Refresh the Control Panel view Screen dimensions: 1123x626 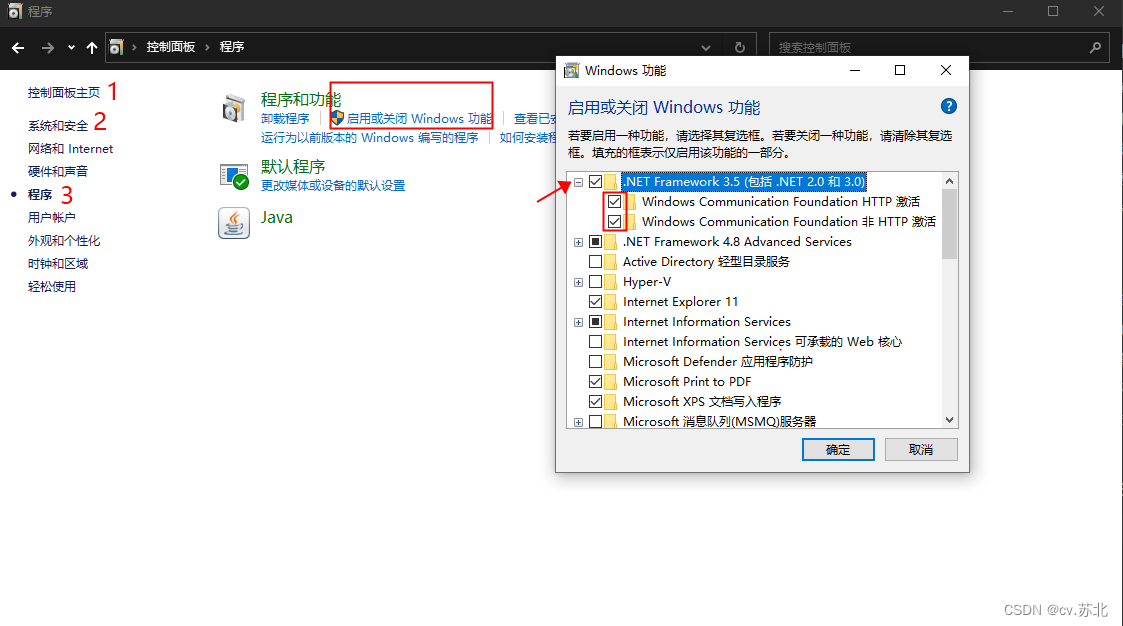tap(740, 47)
